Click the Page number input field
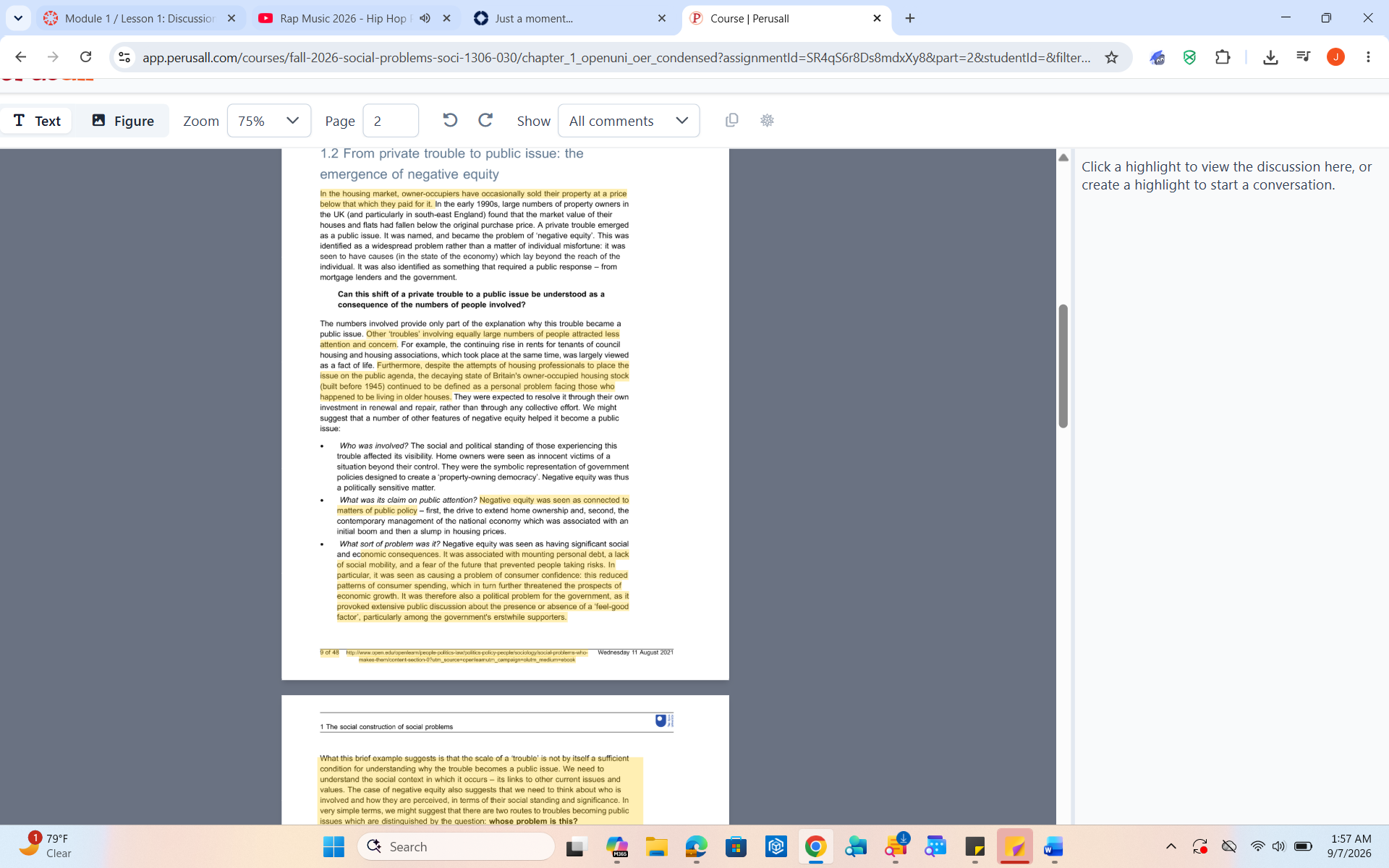 click(391, 120)
